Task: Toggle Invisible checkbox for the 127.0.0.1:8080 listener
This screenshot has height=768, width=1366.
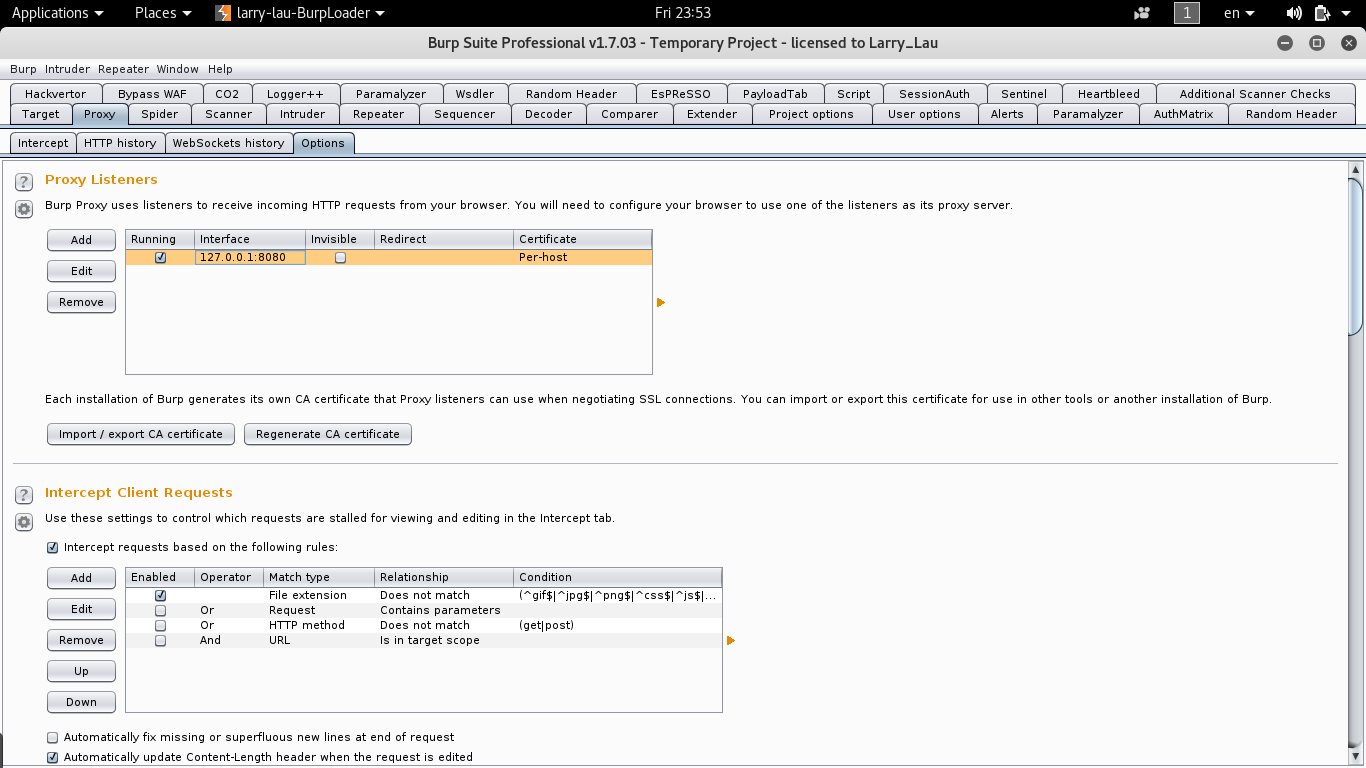Action: 340,257
